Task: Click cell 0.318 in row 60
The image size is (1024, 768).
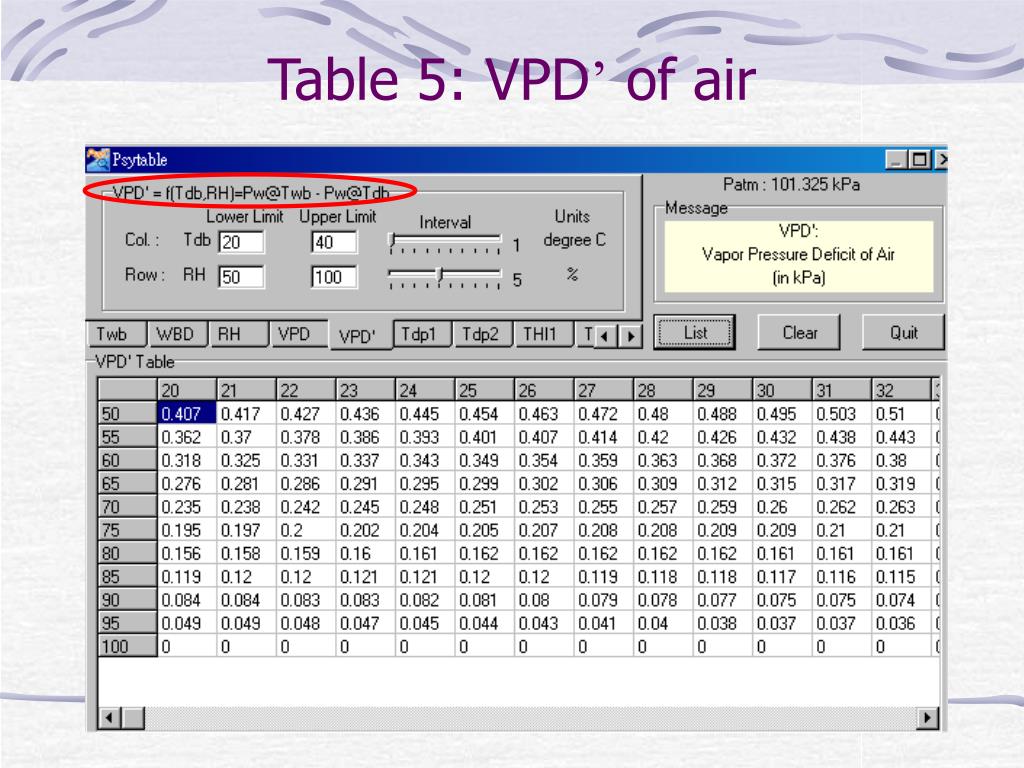Action: point(187,460)
